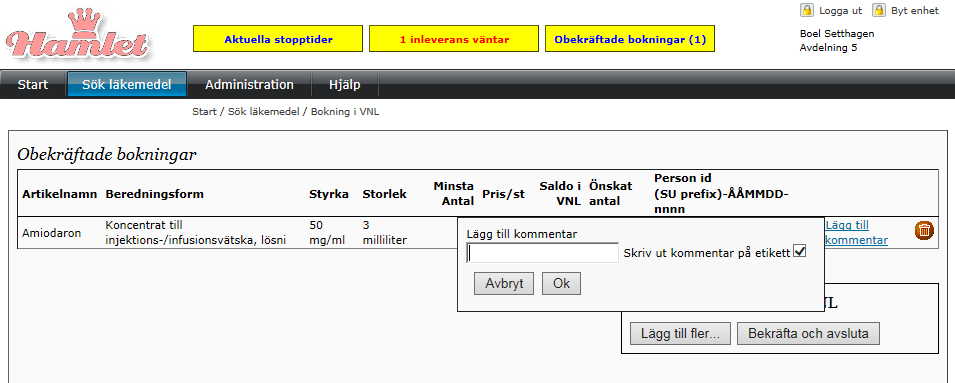Click the Storlek column header

384,194
